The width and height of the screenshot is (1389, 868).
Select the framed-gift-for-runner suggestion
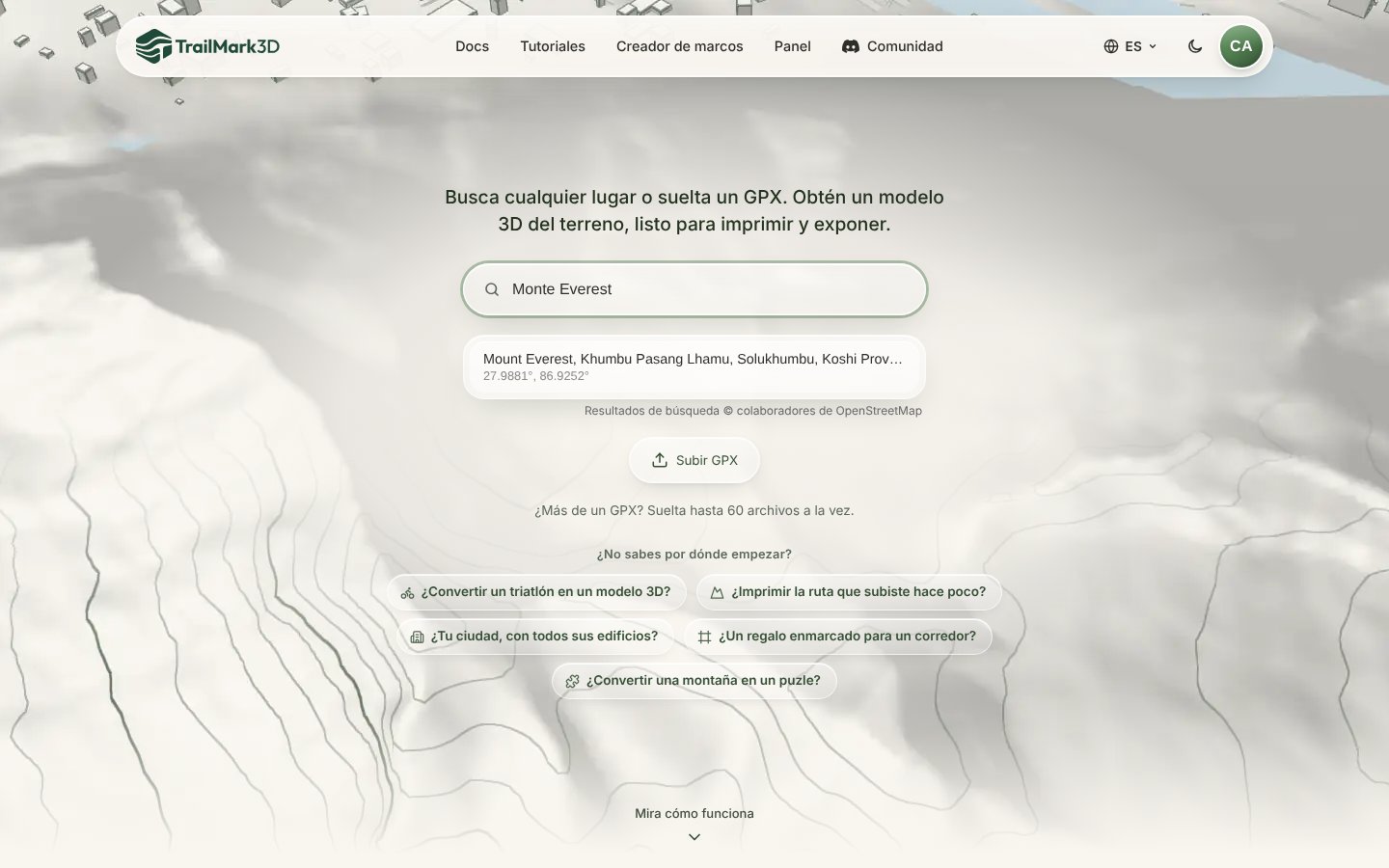(x=837, y=637)
